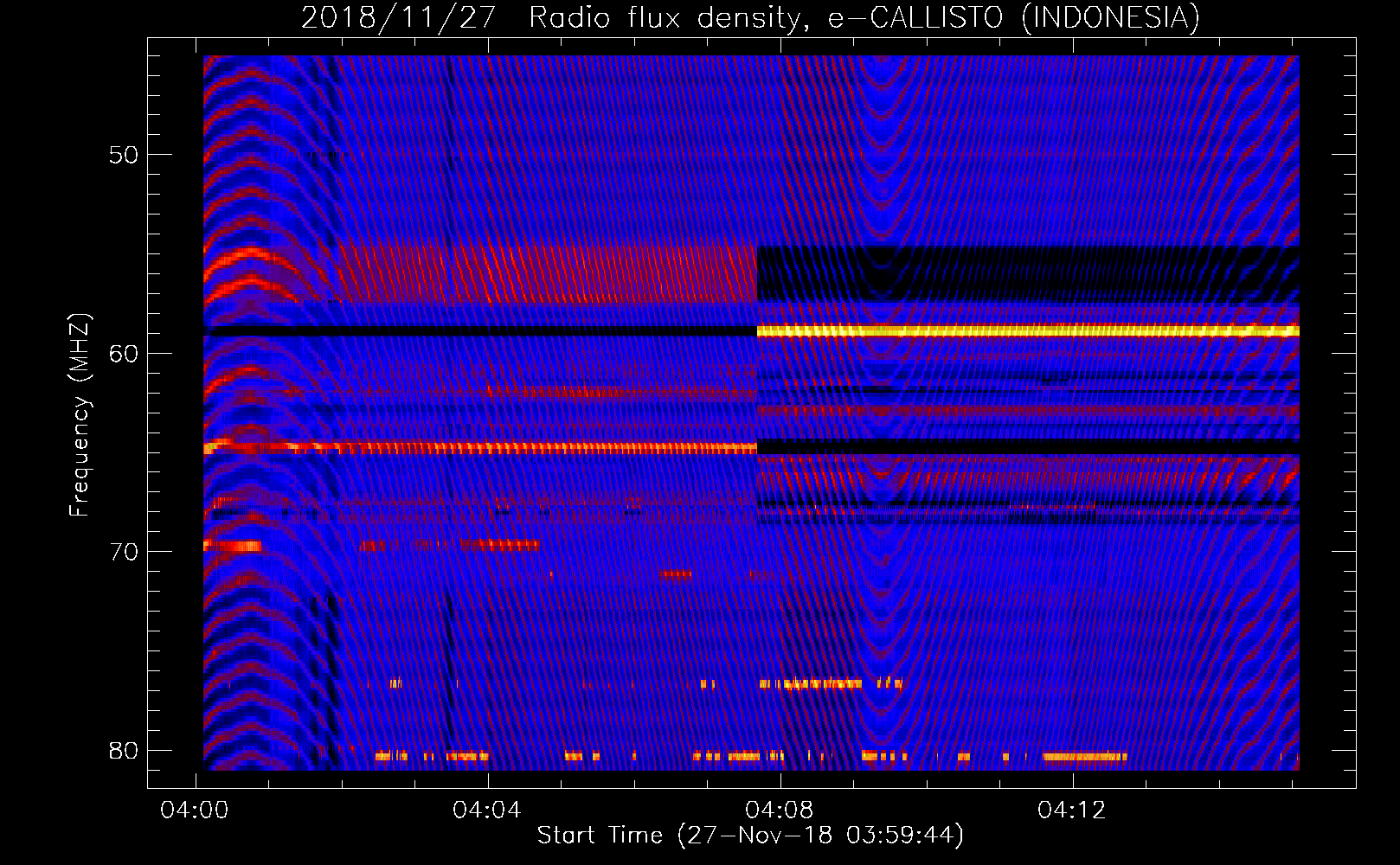Select the 'Frequency (MHZ)' axis label
Image resolution: width=1400 pixels, height=865 pixels.
(80, 415)
